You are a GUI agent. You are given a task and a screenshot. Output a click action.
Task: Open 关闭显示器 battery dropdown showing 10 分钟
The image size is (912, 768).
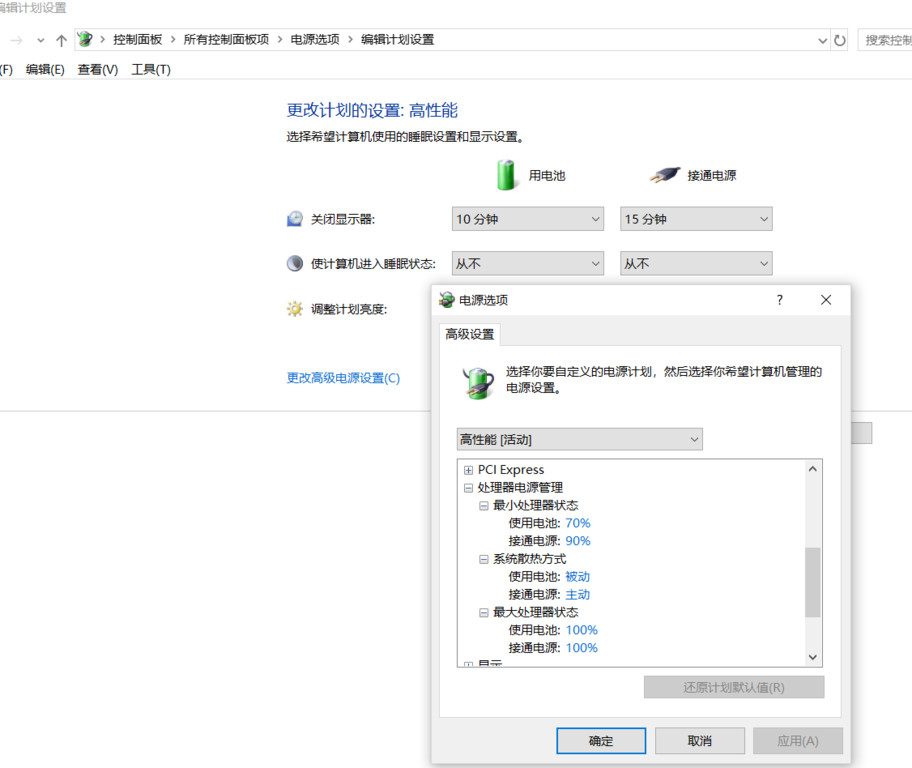click(x=528, y=219)
